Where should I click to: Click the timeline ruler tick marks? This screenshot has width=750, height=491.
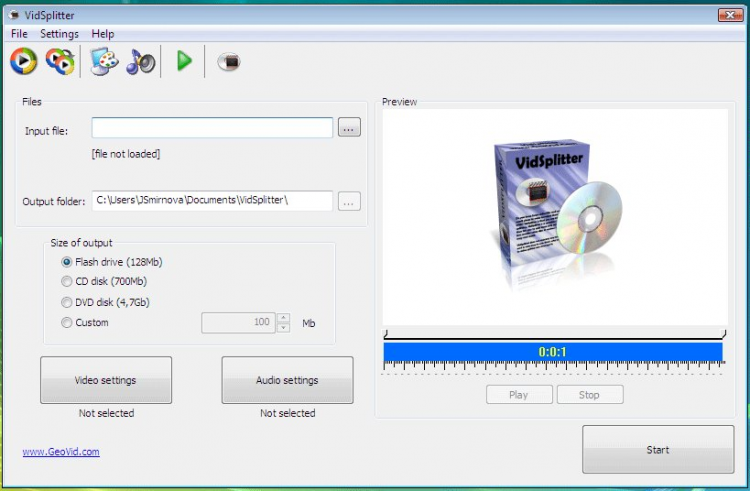554,366
